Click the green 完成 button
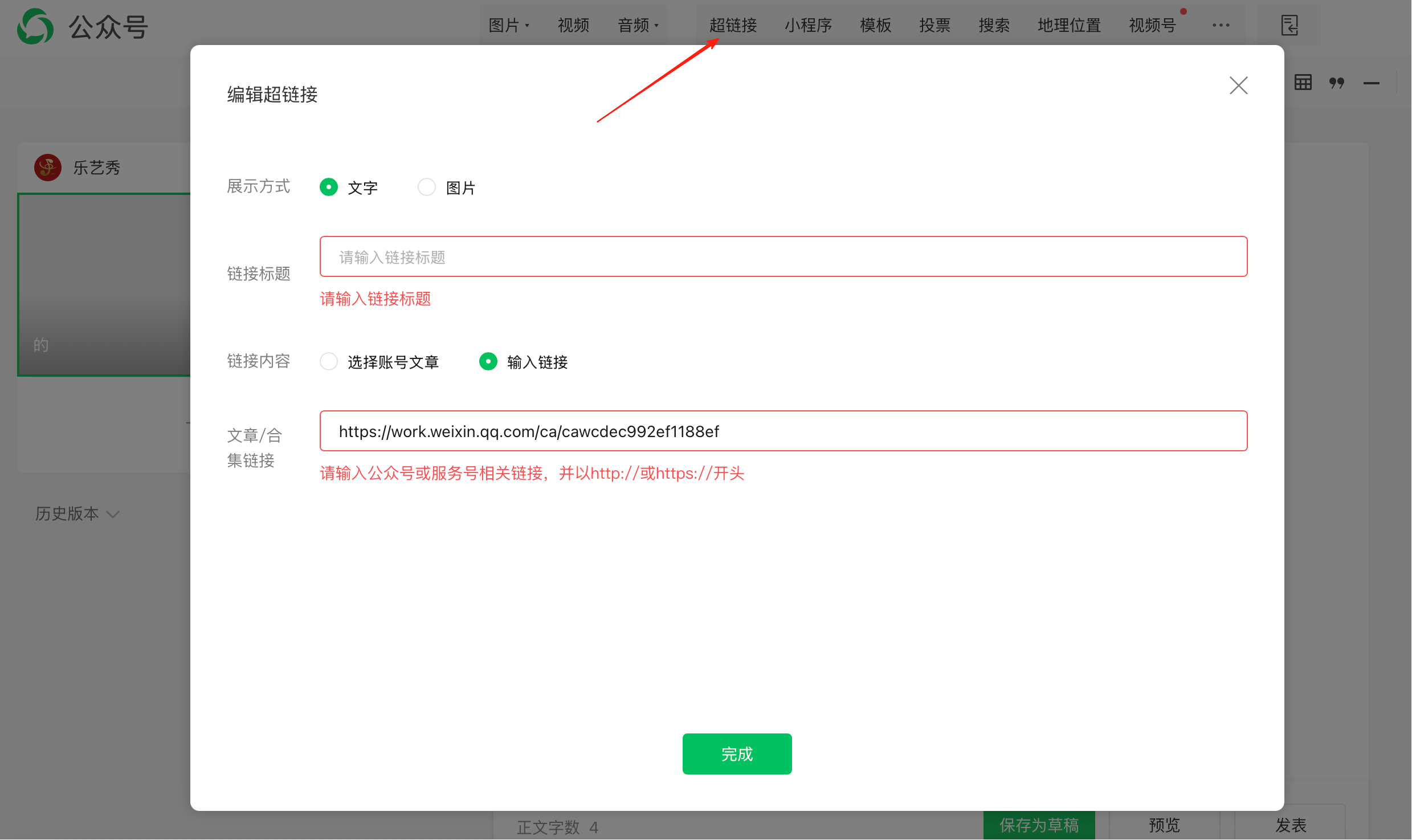Image resolution: width=1412 pixels, height=840 pixels. point(737,754)
